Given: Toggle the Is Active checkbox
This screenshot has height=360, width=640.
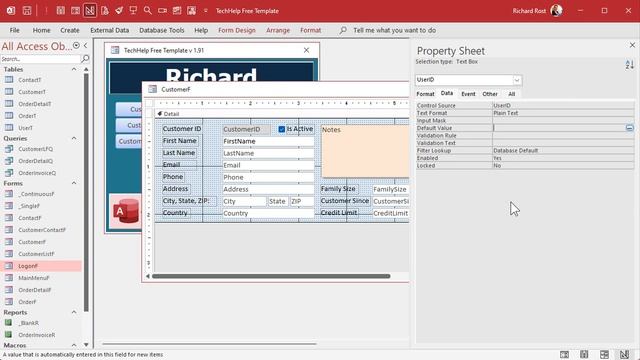Looking at the screenshot, I should [x=282, y=129].
